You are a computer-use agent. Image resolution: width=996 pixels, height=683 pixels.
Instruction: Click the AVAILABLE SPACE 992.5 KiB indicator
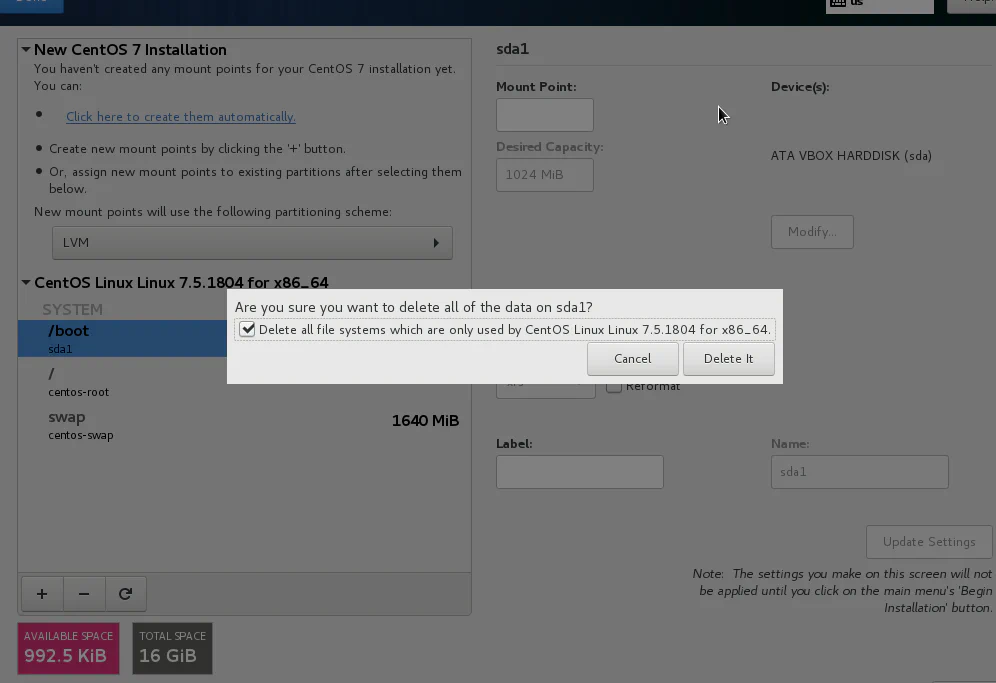pyautogui.click(x=69, y=648)
